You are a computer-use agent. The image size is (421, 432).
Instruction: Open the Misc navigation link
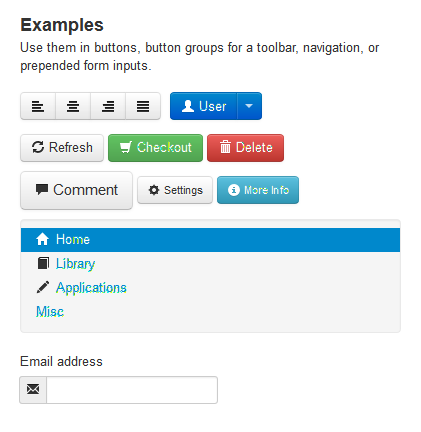tap(50, 312)
